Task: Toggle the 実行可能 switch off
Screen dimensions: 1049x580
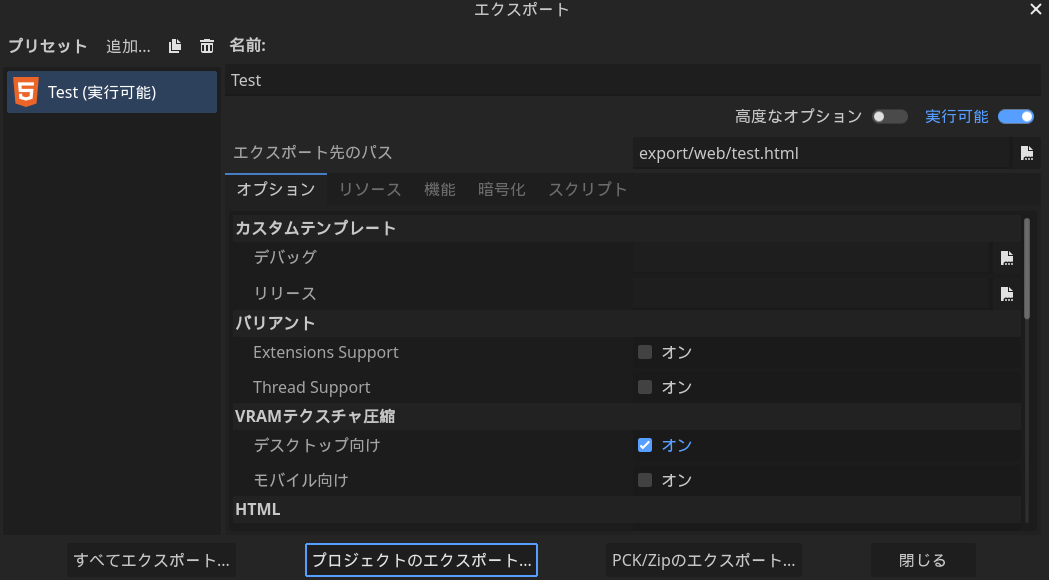Action: [1016, 116]
